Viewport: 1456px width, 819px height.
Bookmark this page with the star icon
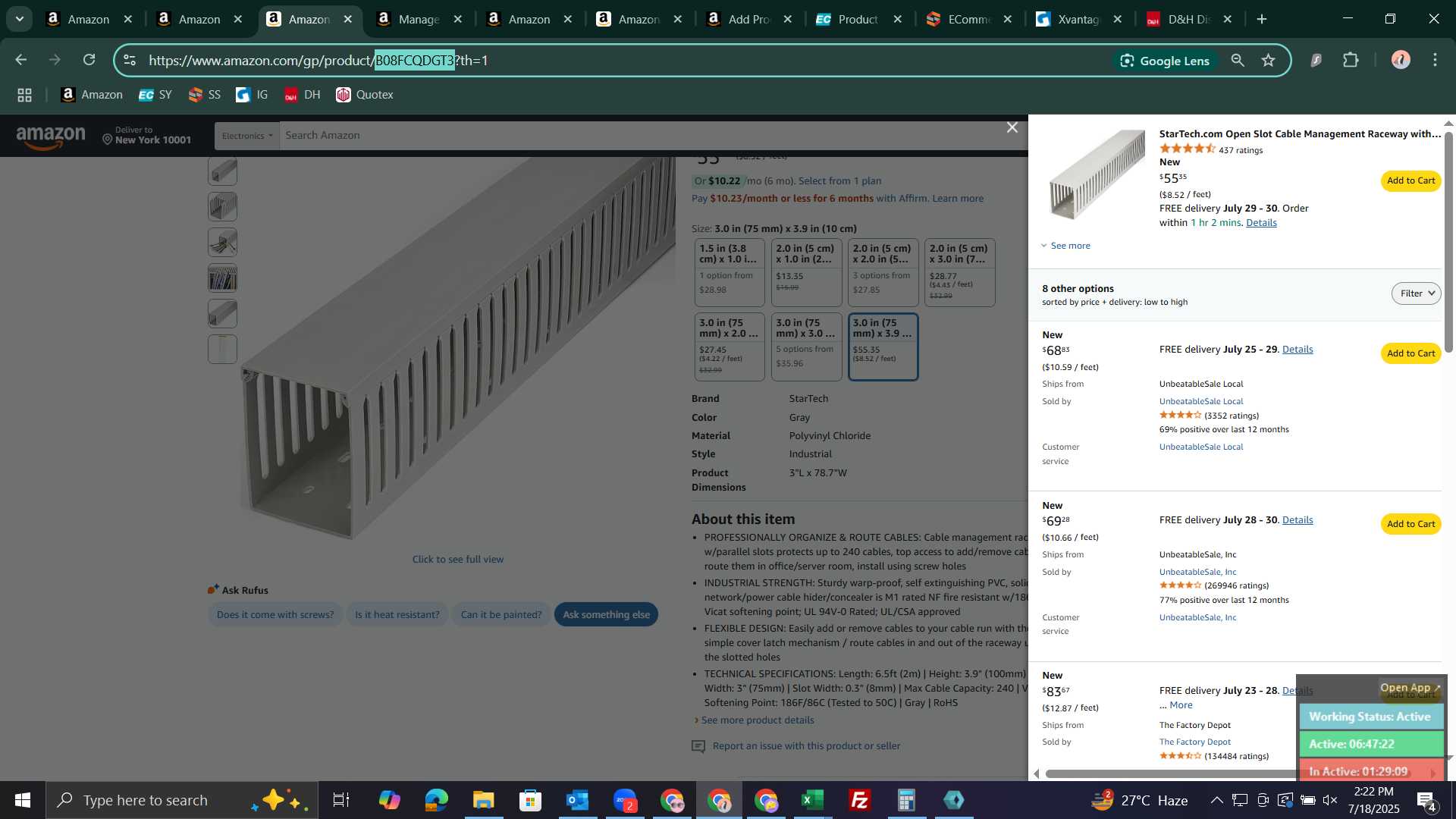tap(1269, 60)
